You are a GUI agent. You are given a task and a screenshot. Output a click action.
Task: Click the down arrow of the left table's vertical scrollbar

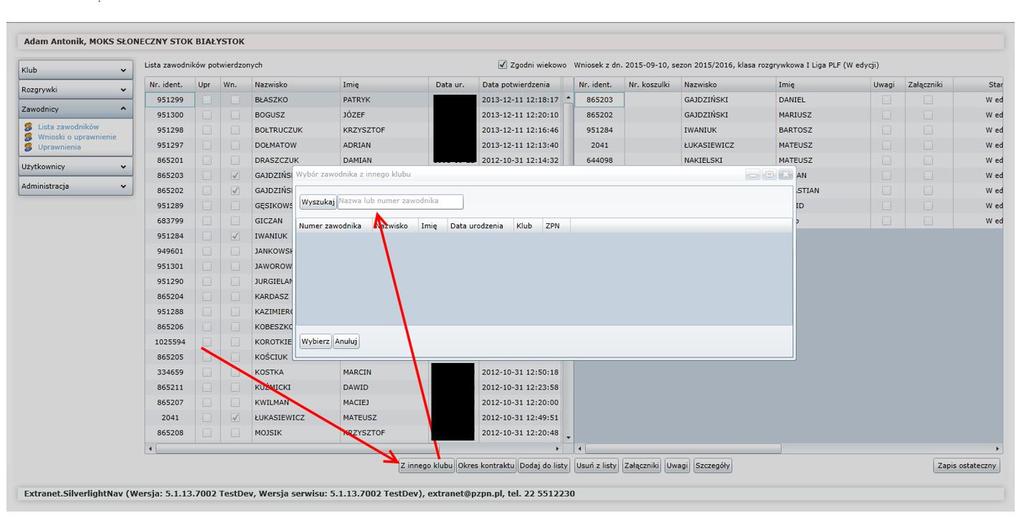coord(568,437)
